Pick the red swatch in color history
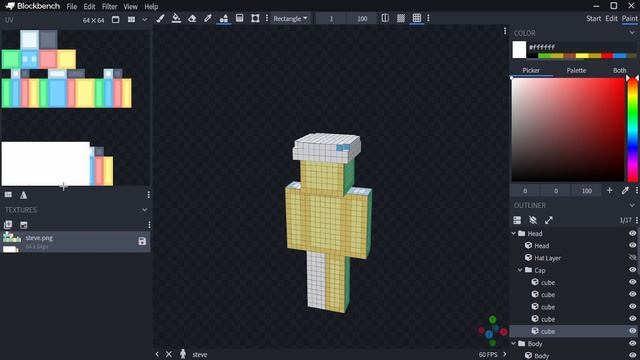The height and width of the screenshot is (360, 640). point(607,56)
